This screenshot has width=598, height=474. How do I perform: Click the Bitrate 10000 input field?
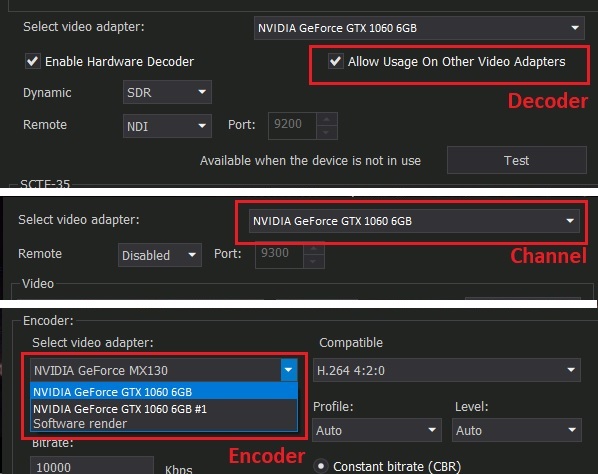[92, 466]
